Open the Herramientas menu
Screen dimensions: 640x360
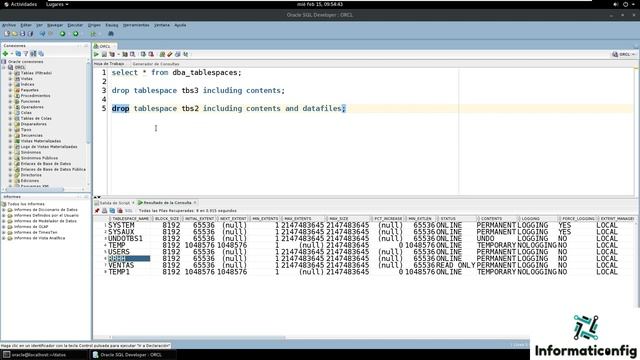136,25
